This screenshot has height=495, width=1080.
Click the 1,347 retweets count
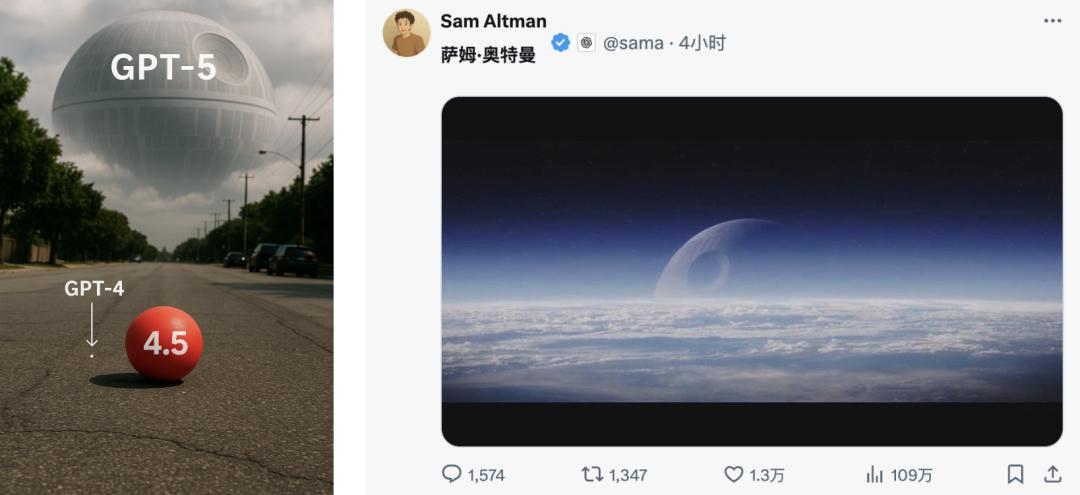click(628, 475)
